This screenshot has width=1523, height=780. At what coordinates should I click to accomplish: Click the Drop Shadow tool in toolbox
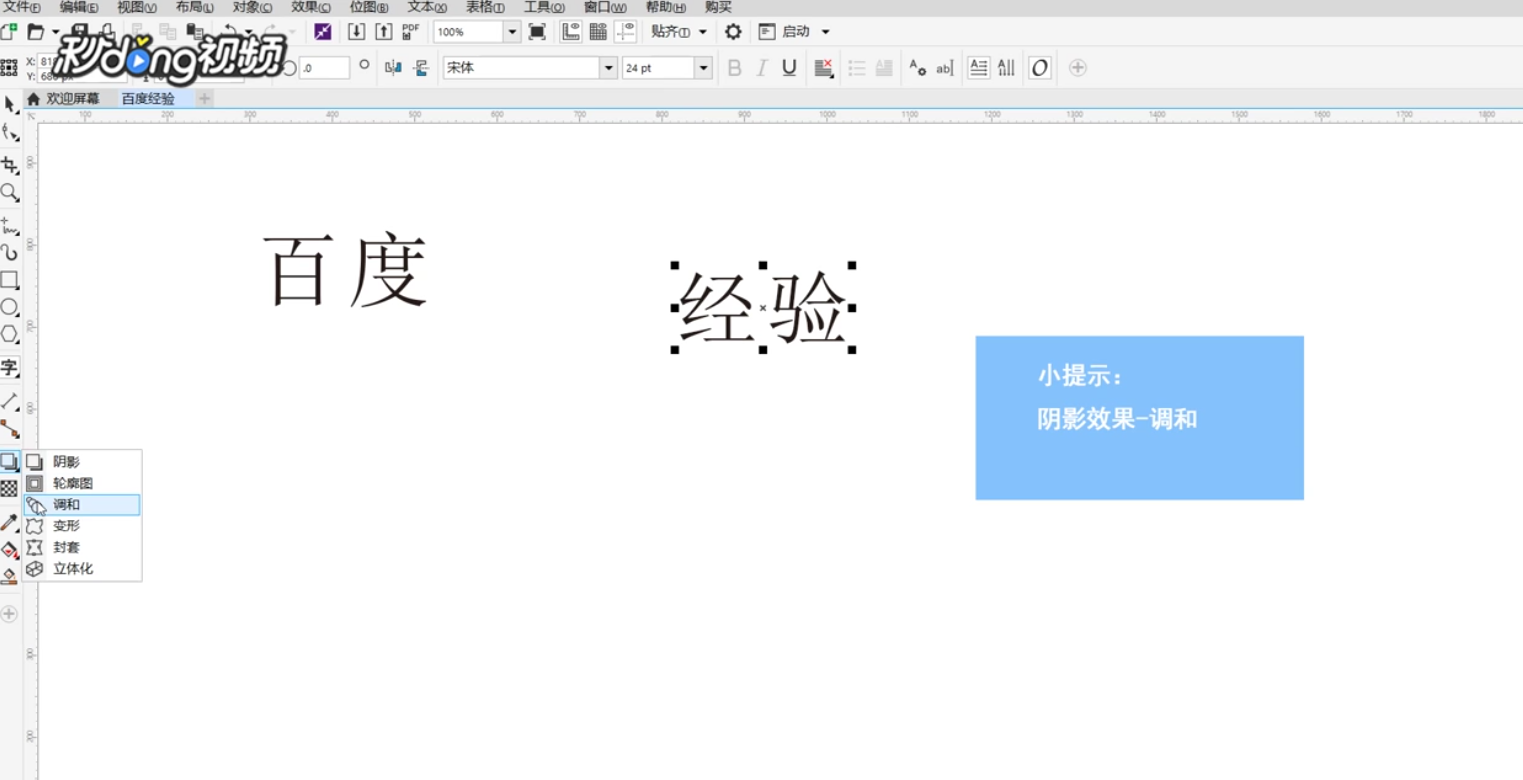click(10, 461)
